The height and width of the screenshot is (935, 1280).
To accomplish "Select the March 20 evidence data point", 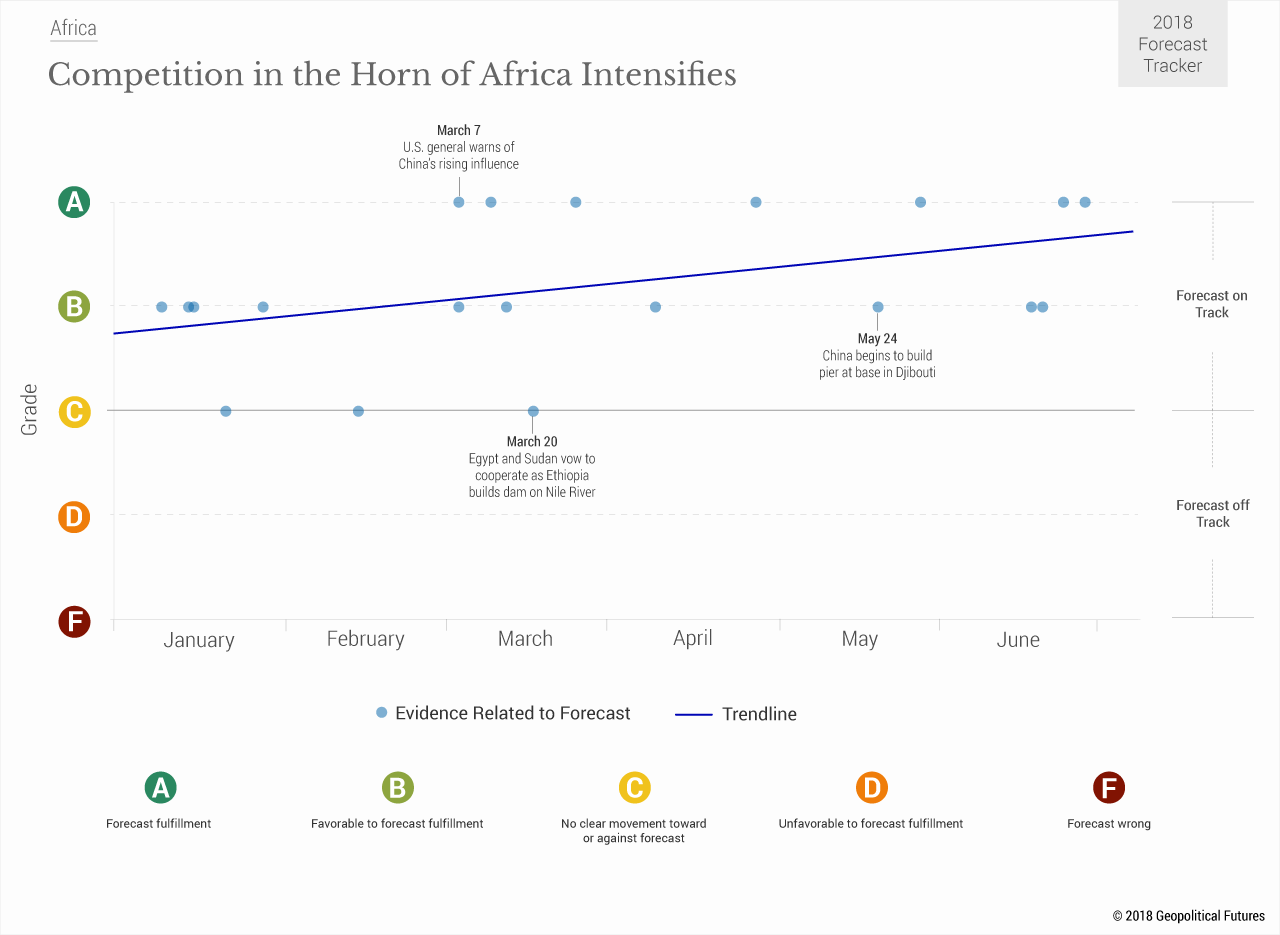I will coord(533,411).
